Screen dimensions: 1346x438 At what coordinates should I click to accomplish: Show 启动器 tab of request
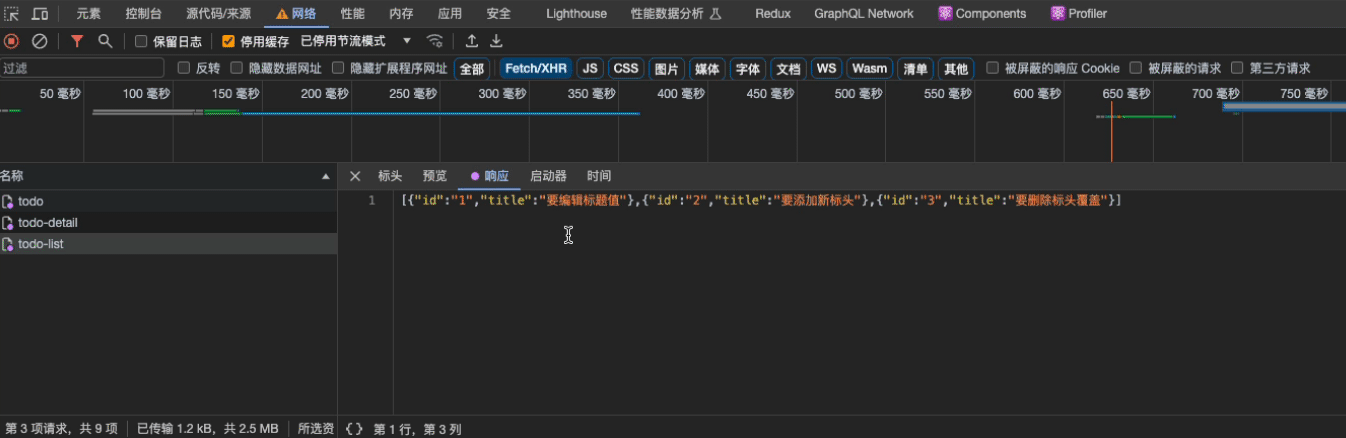tap(548, 176)
